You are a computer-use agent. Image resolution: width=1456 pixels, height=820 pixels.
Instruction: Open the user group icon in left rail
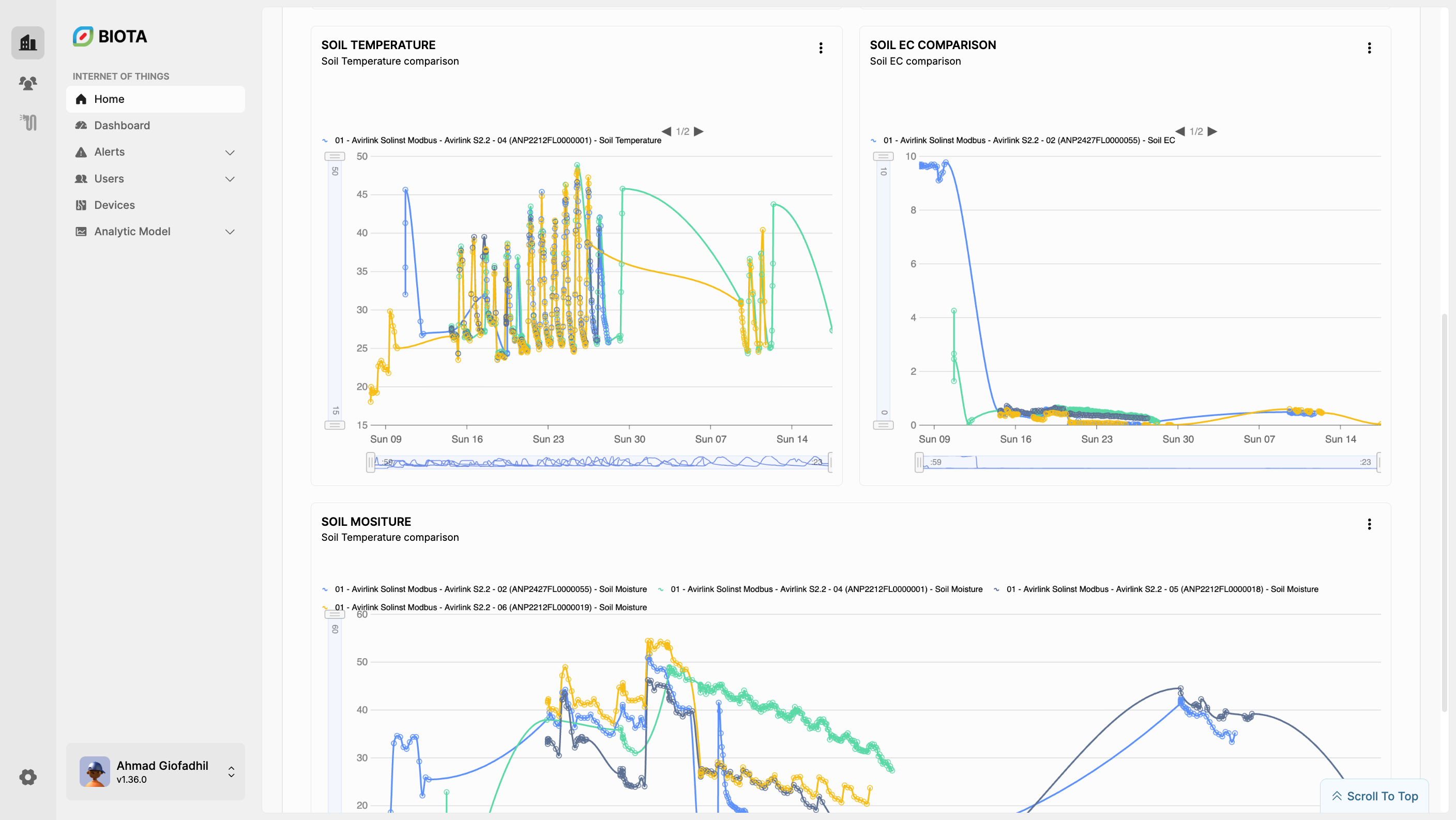(28, 83)
